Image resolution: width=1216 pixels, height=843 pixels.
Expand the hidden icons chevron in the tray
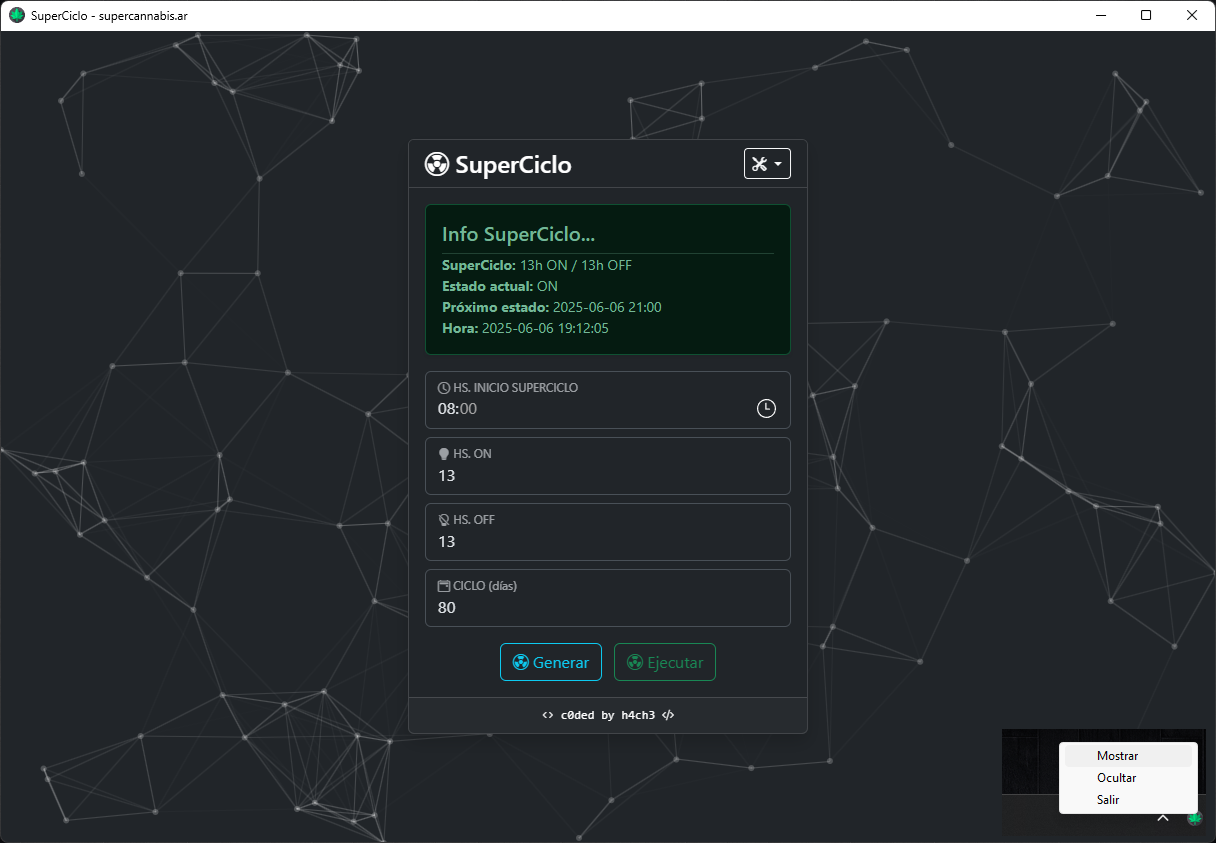1163,817
